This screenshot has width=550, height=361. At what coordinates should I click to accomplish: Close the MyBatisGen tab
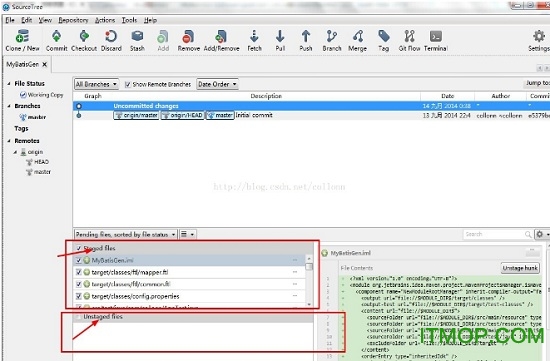coord(45,65)
